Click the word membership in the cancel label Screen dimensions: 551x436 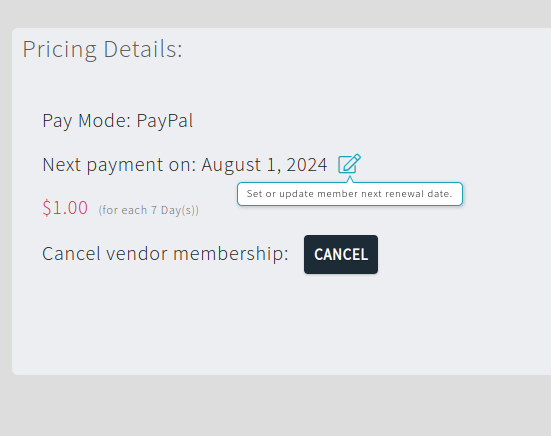tap(231, 254)
